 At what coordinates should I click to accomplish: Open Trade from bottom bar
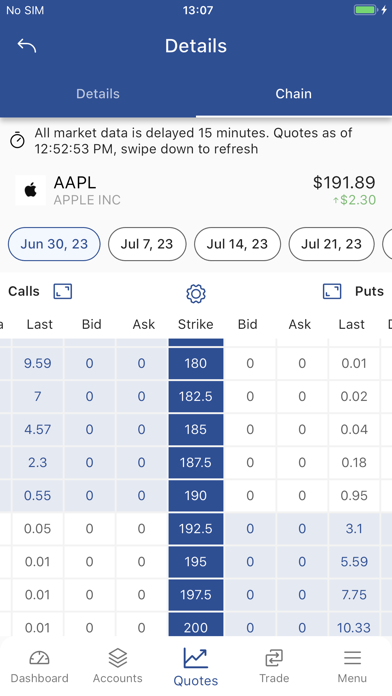tap(274, 667)
